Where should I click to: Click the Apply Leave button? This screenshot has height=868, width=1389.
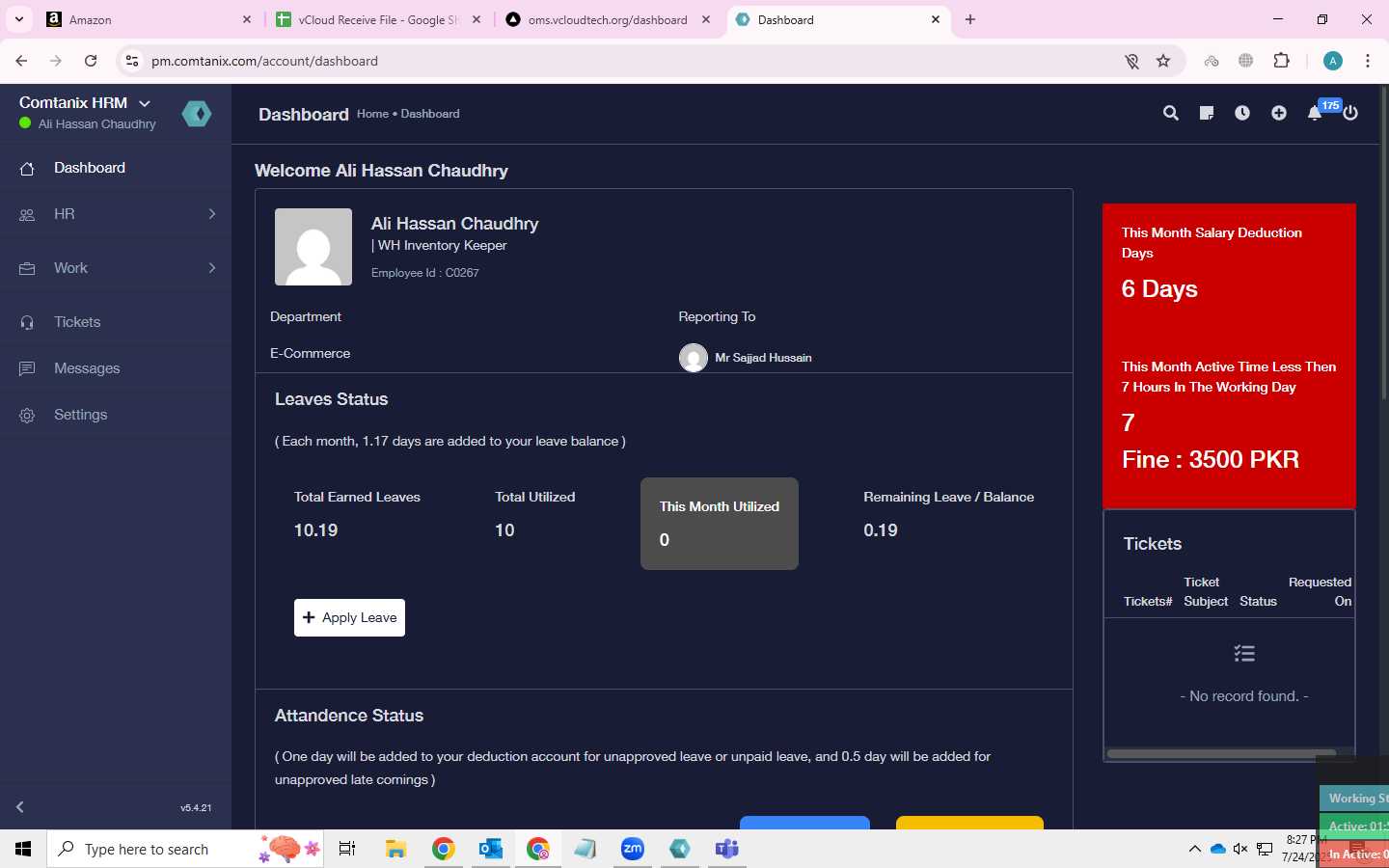coord(349,617)
